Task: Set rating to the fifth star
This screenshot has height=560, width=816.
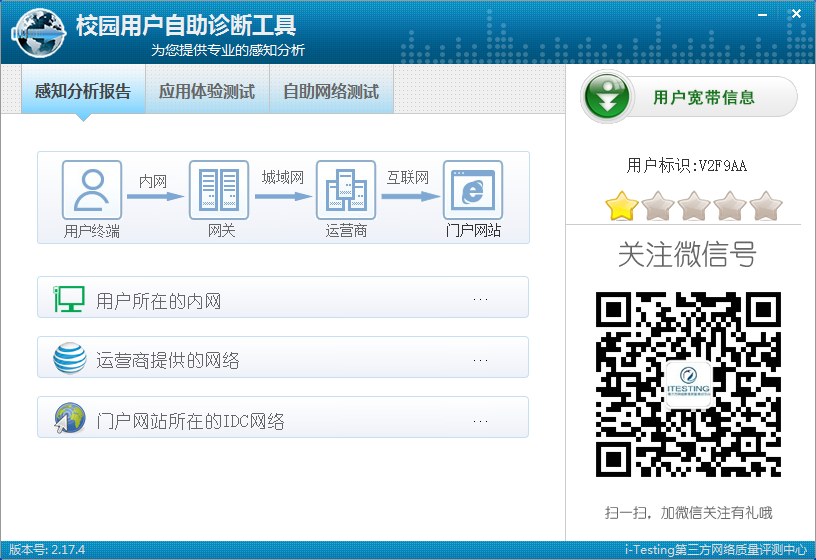Action: 766,206
